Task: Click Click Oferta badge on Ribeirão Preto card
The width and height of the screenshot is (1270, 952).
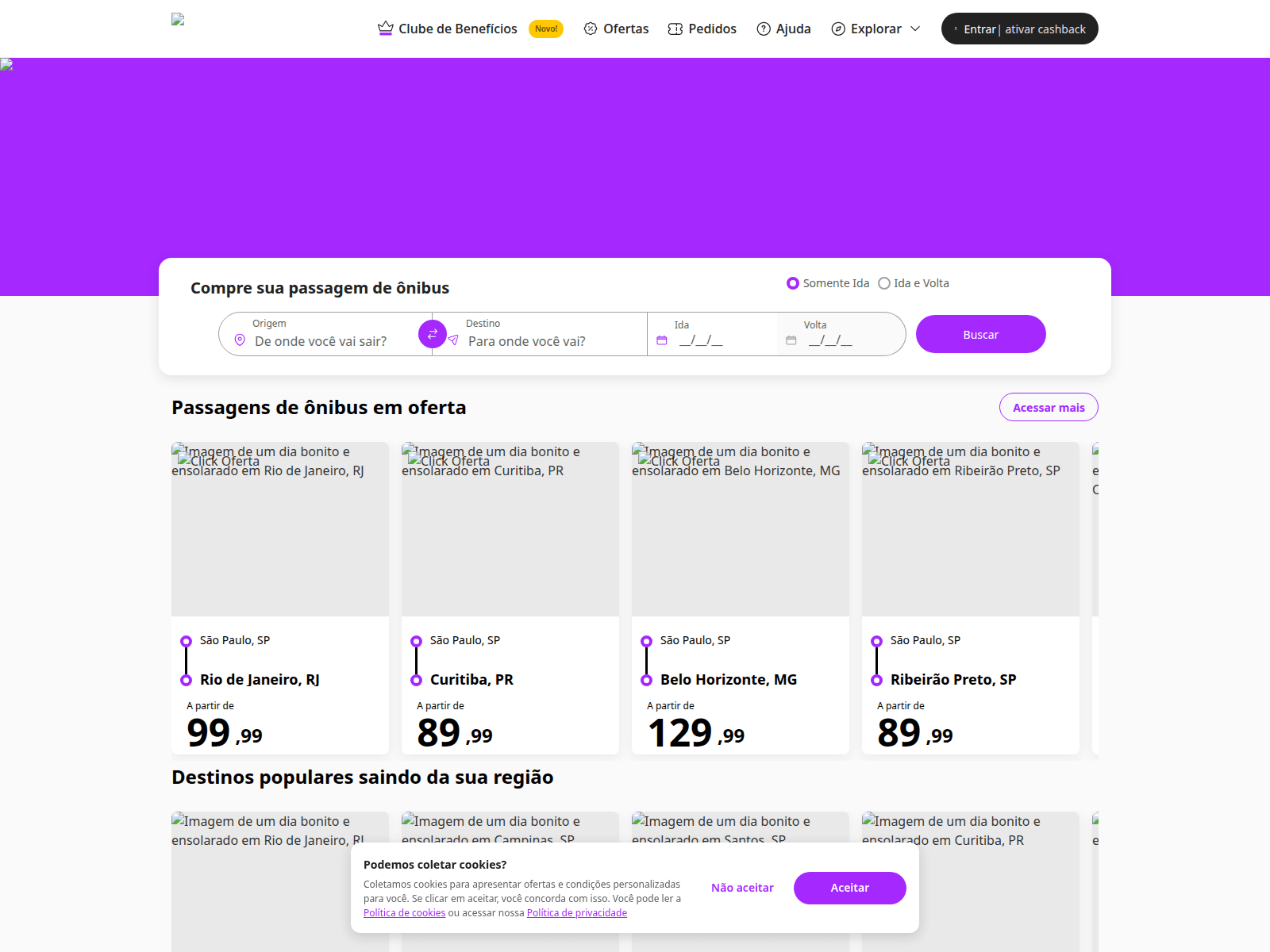Action: [x=910, y=461]
